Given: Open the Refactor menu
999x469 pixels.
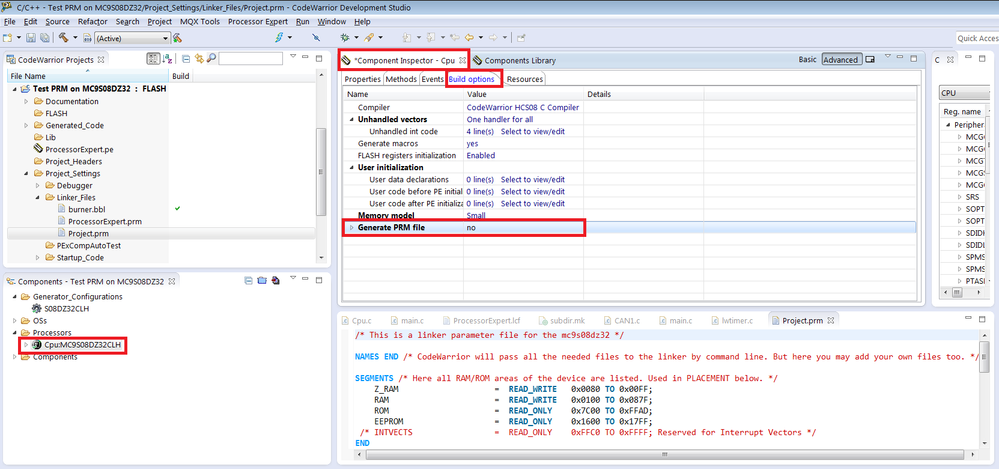Looking at the screenshot, I should click(93, 21).
